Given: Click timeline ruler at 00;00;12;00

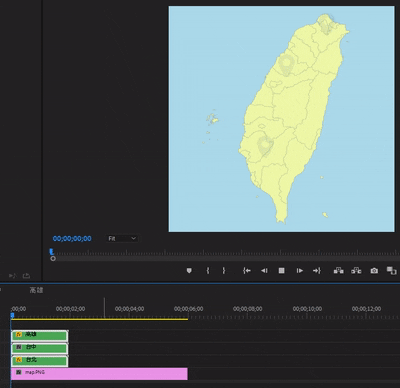Looking at the screenshot, I should click(x=366, y=309).
